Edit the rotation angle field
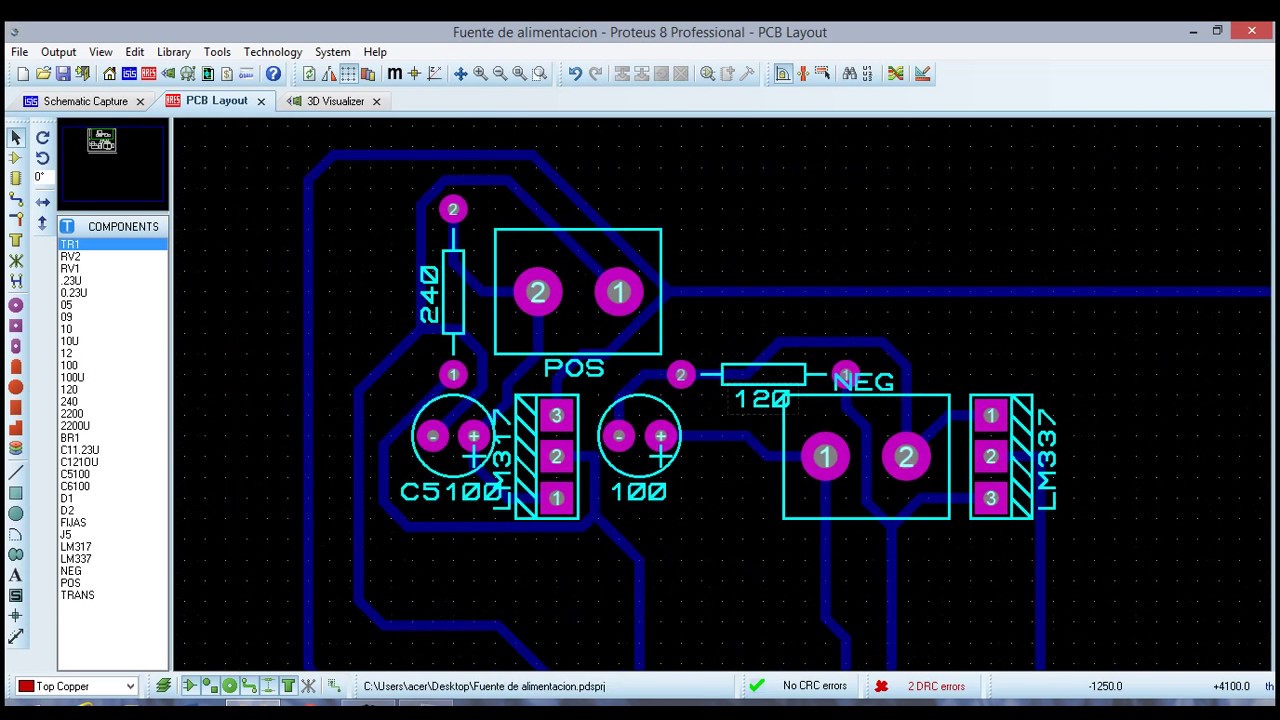Image resolution: width=1280 pixels, height=720 pixels. pos(42,177)
